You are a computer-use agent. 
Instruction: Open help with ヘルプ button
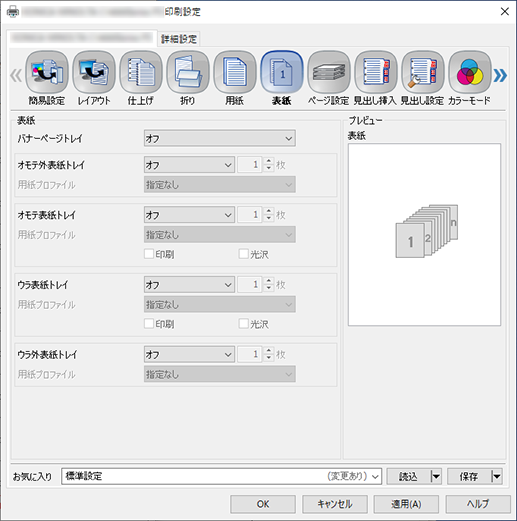478,504
